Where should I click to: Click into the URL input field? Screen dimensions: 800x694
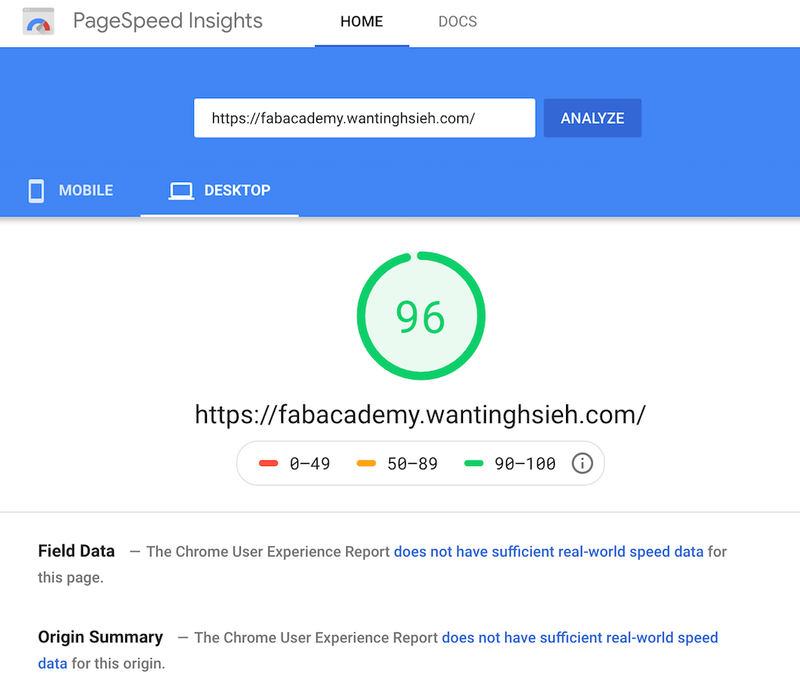pyautogui.click(x=364, y=118)
